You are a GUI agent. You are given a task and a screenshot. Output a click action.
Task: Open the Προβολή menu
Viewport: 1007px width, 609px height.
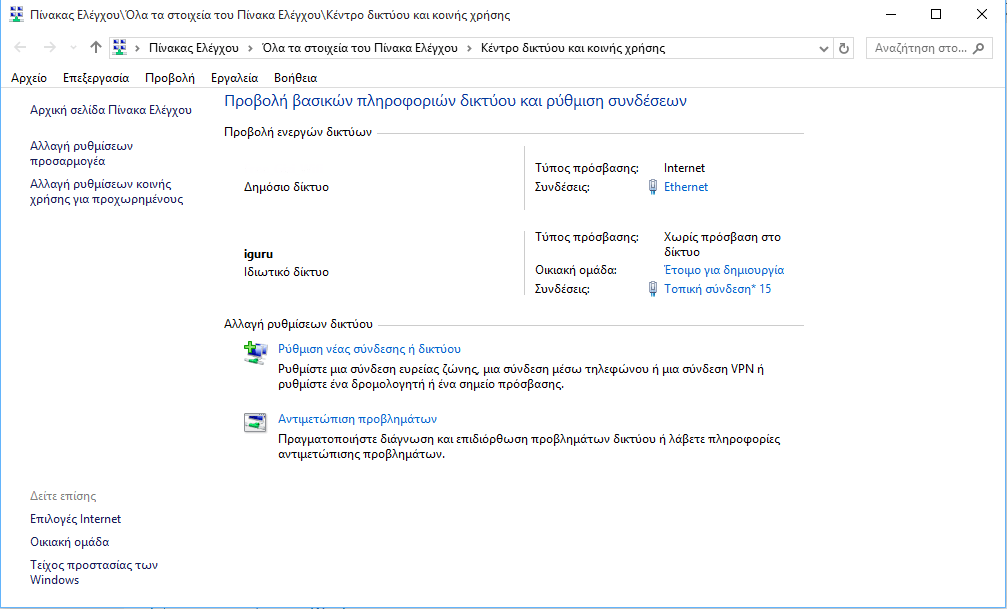pyautogui.click(x=169, y=77)
